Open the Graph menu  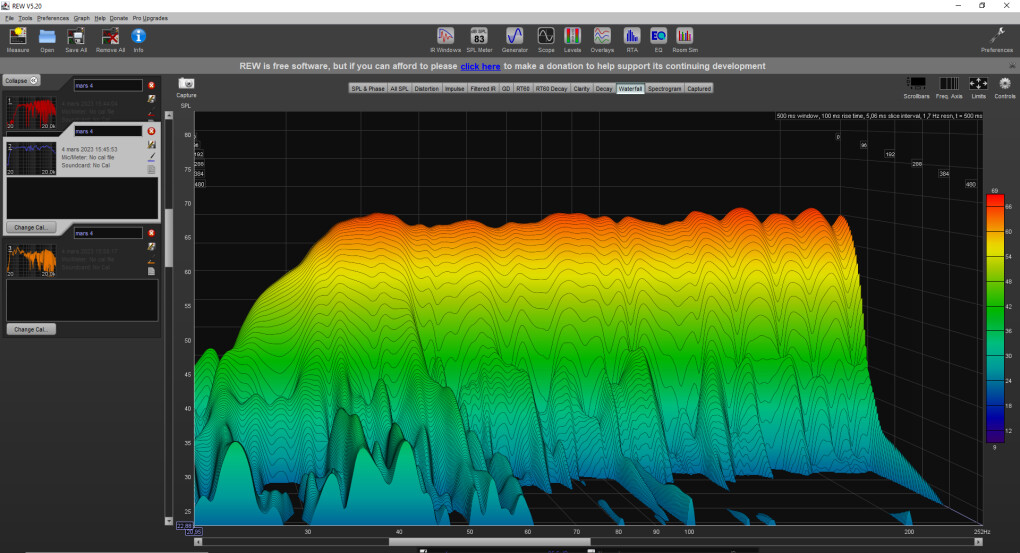[81, 18]
